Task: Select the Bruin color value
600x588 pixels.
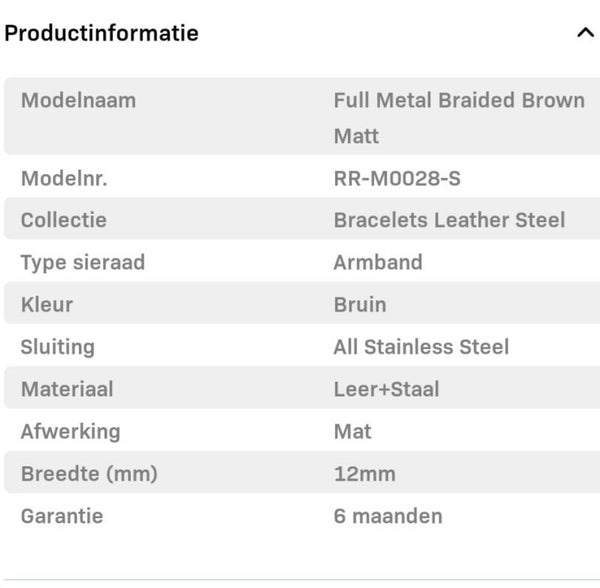Action: (x=360, y=304)
